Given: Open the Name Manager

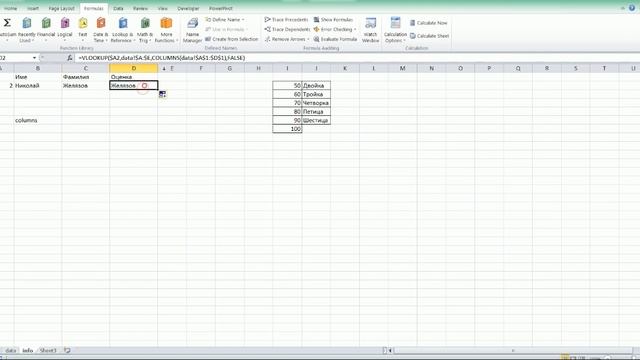Looking at the screenshot, I should 192,30.
